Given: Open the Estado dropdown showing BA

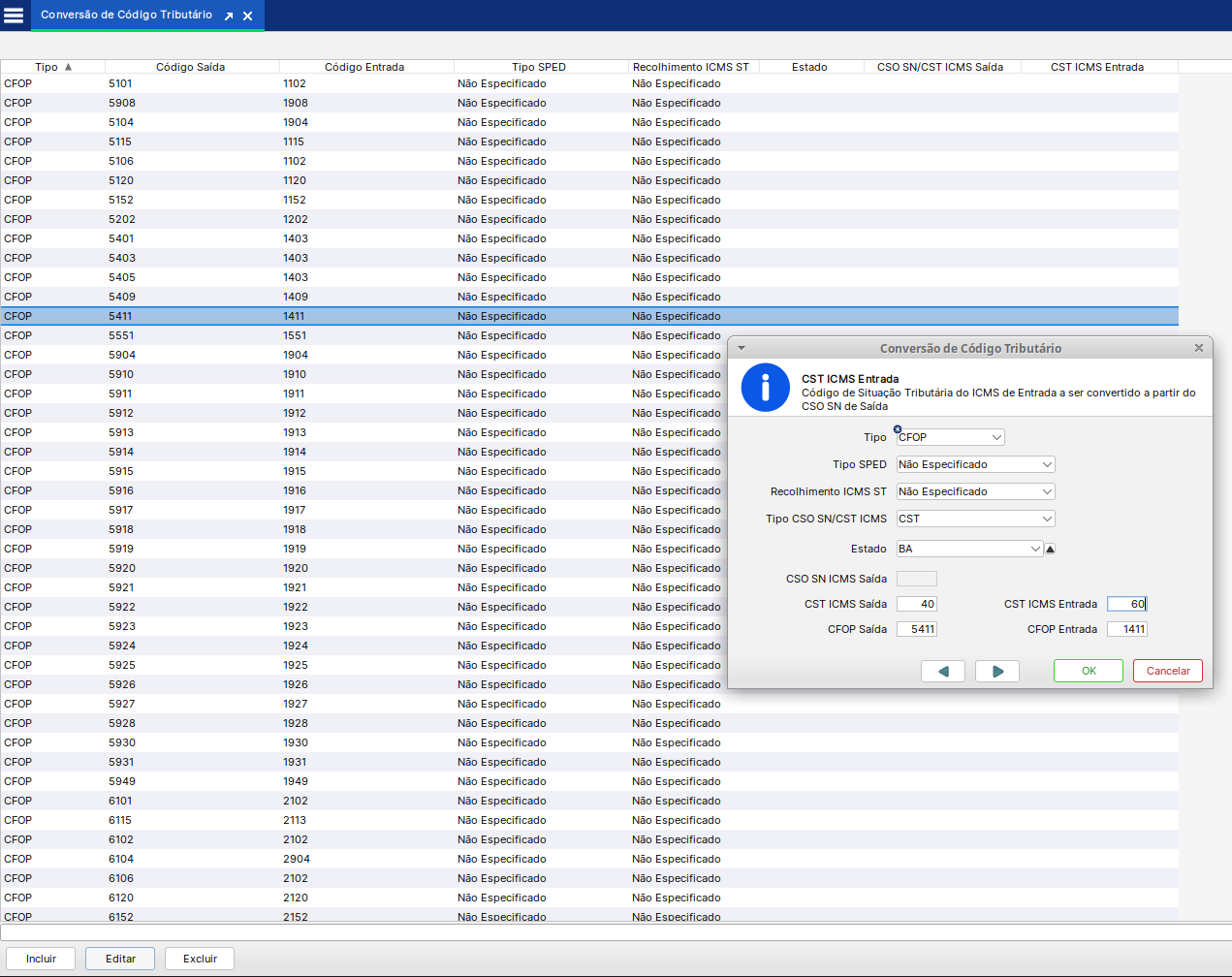Looking at the screenshot, I should point(969,550).
